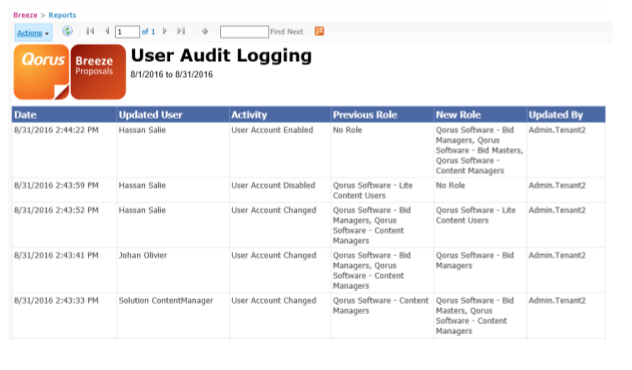The height and width of the screenshot is (370, 632).
Task: Click the green refresh report icon
Action: click(67, 31)
